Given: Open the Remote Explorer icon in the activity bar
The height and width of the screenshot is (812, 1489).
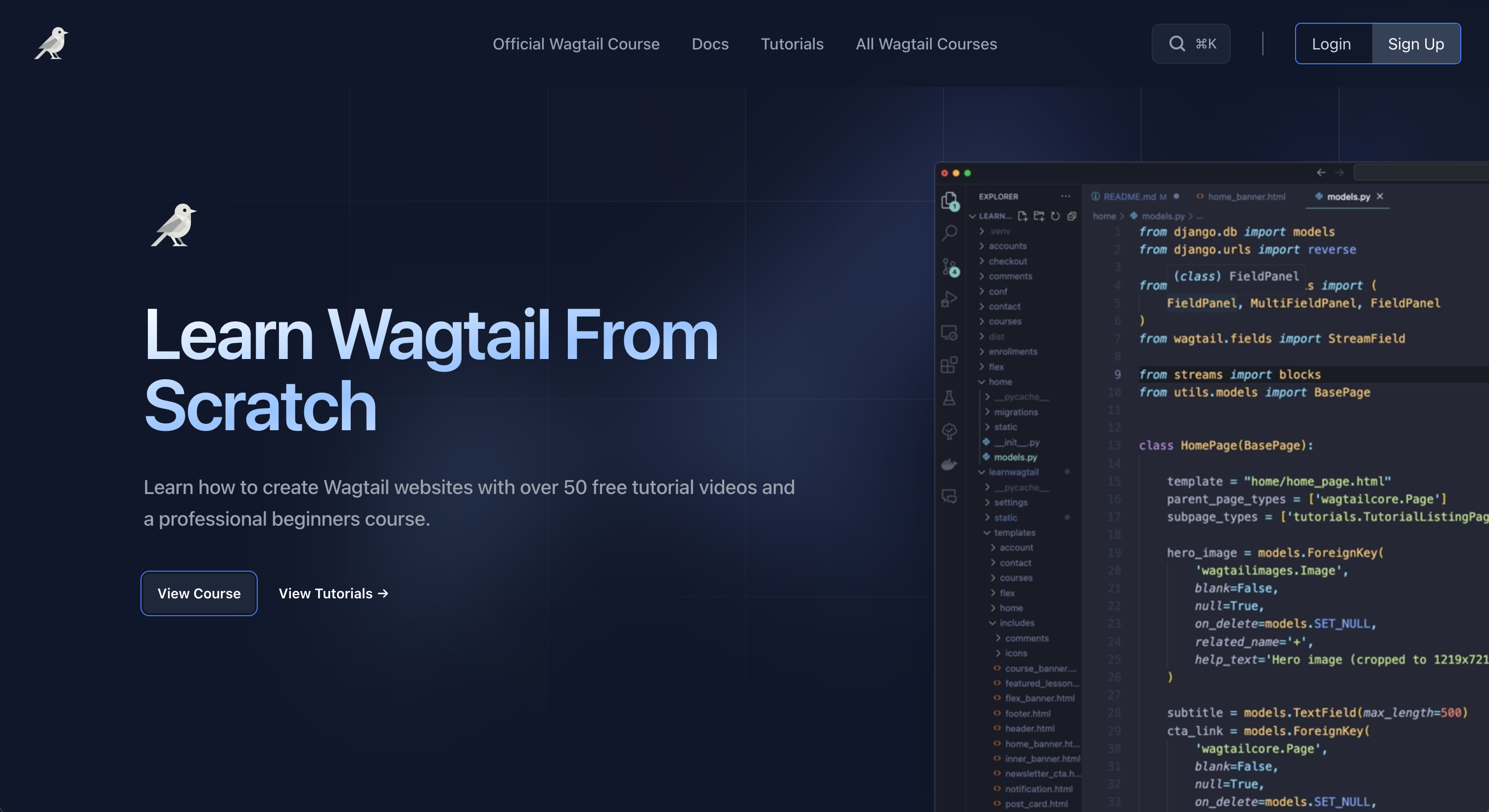Looking at the screenshot, I should point(949,332).
